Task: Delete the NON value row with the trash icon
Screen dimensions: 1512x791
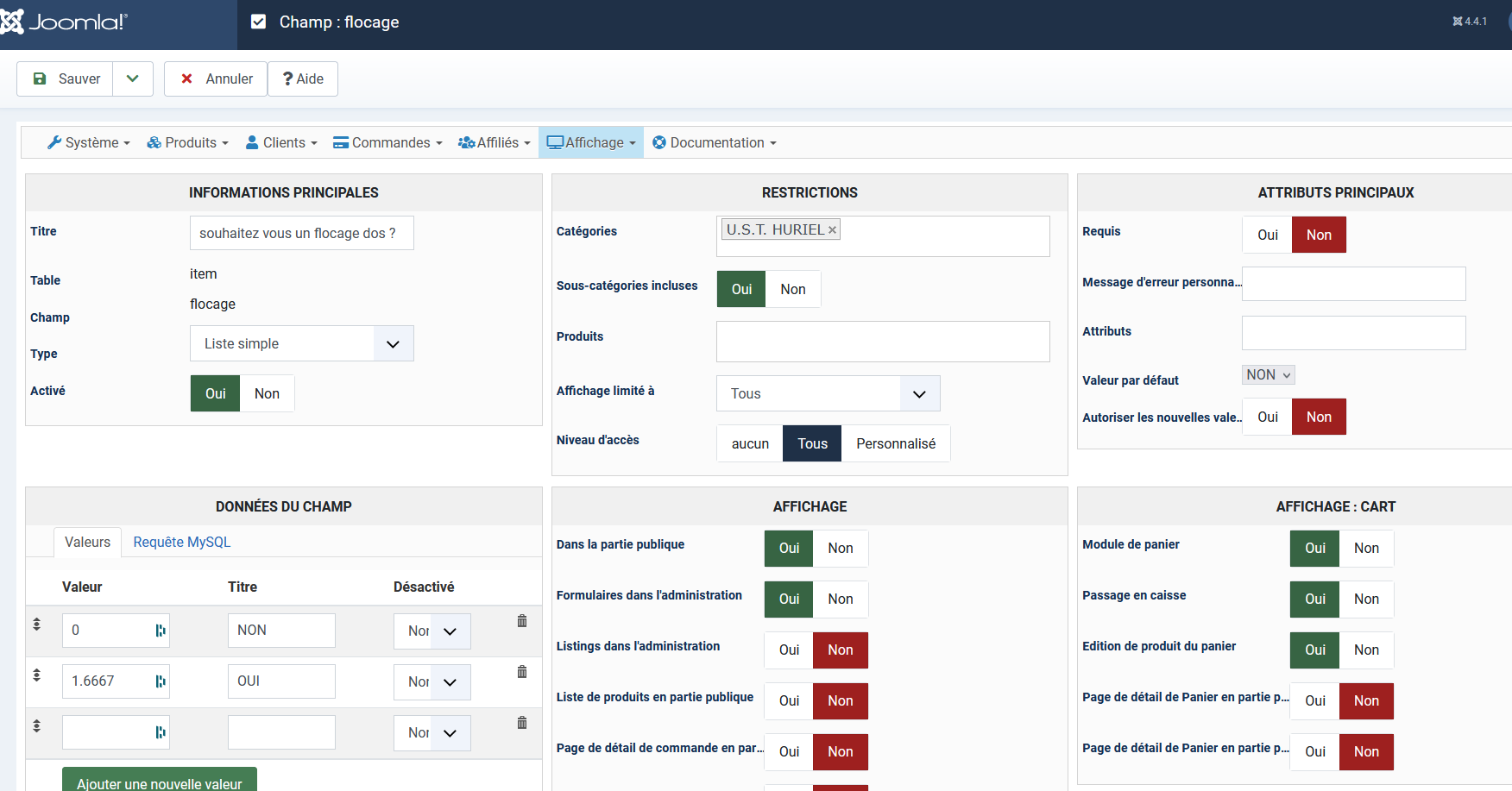Action: coord(522,621)
